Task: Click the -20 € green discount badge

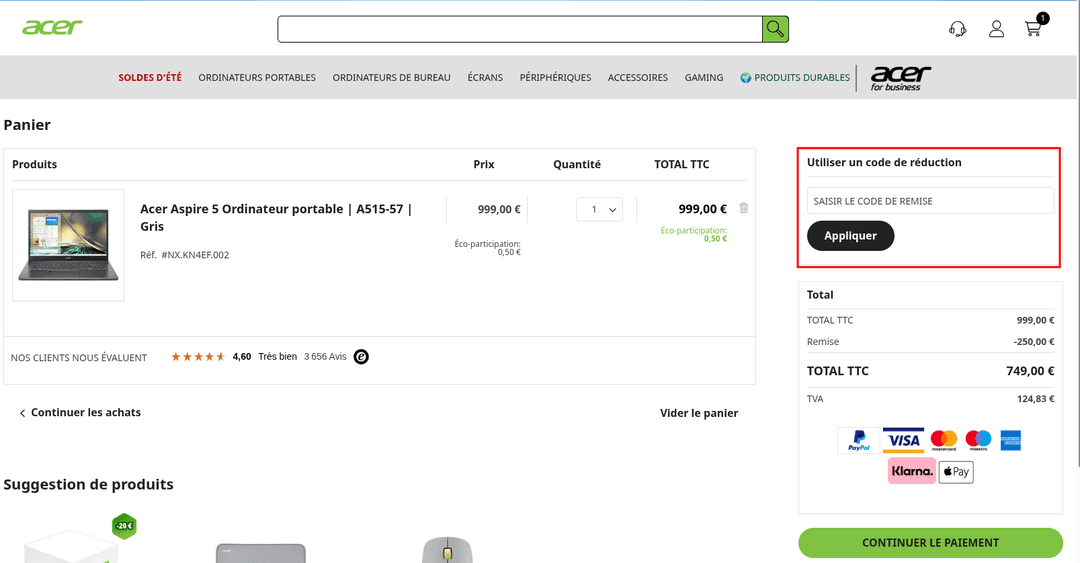Action: coord(125,526)
